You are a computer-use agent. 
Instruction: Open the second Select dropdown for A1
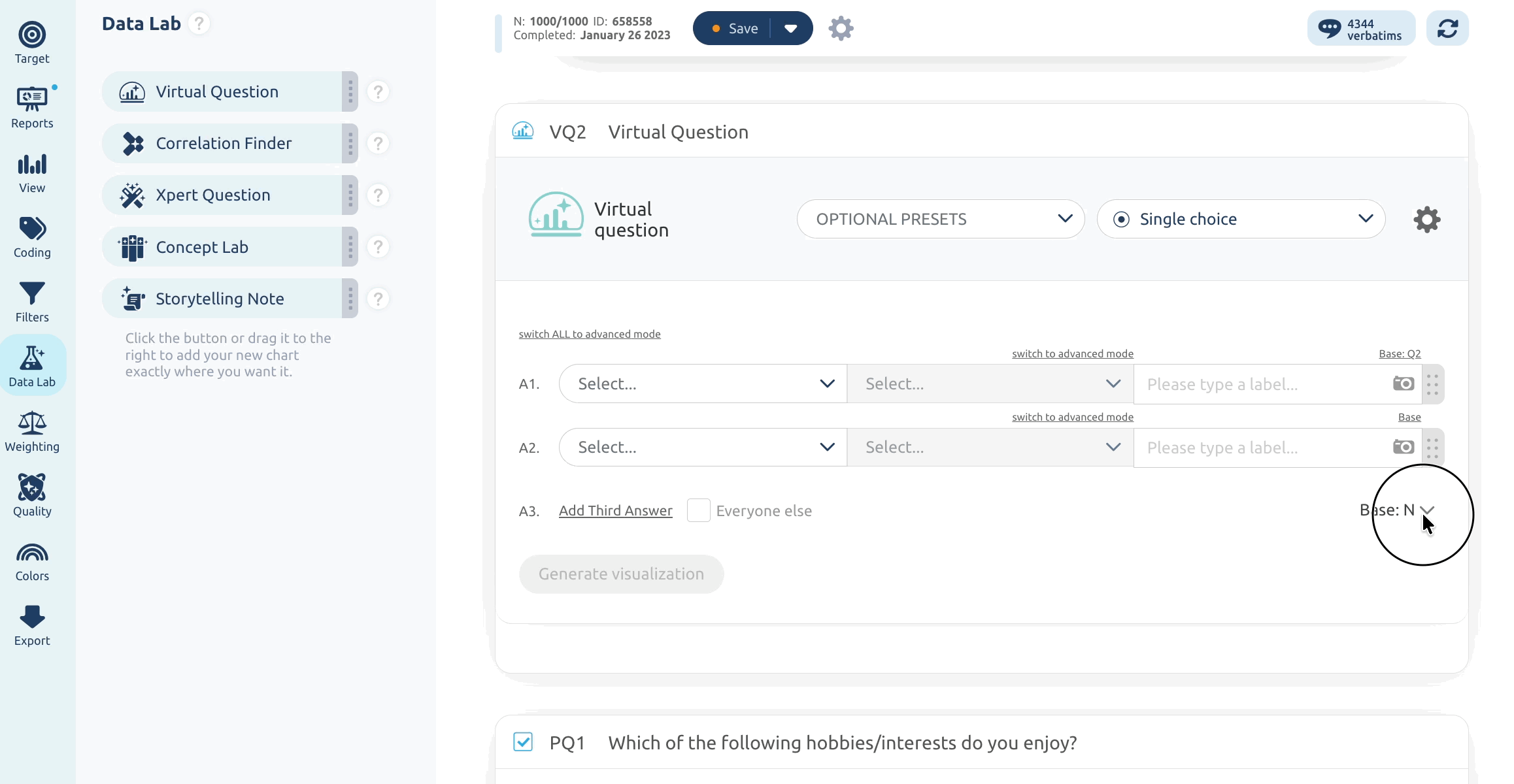pos(990,384)
